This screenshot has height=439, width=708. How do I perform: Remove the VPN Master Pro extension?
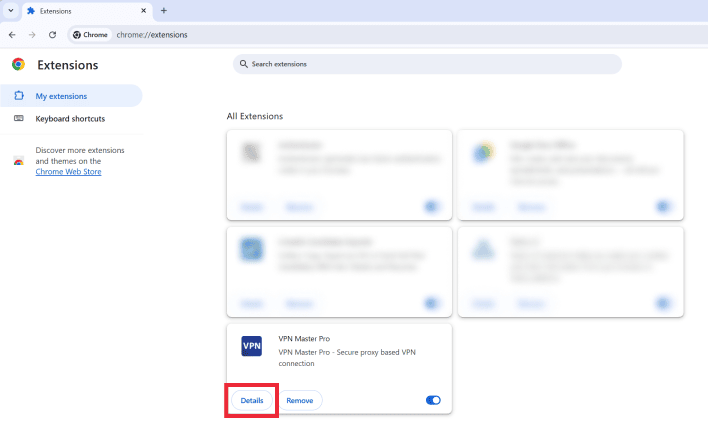tap(299, 400)
